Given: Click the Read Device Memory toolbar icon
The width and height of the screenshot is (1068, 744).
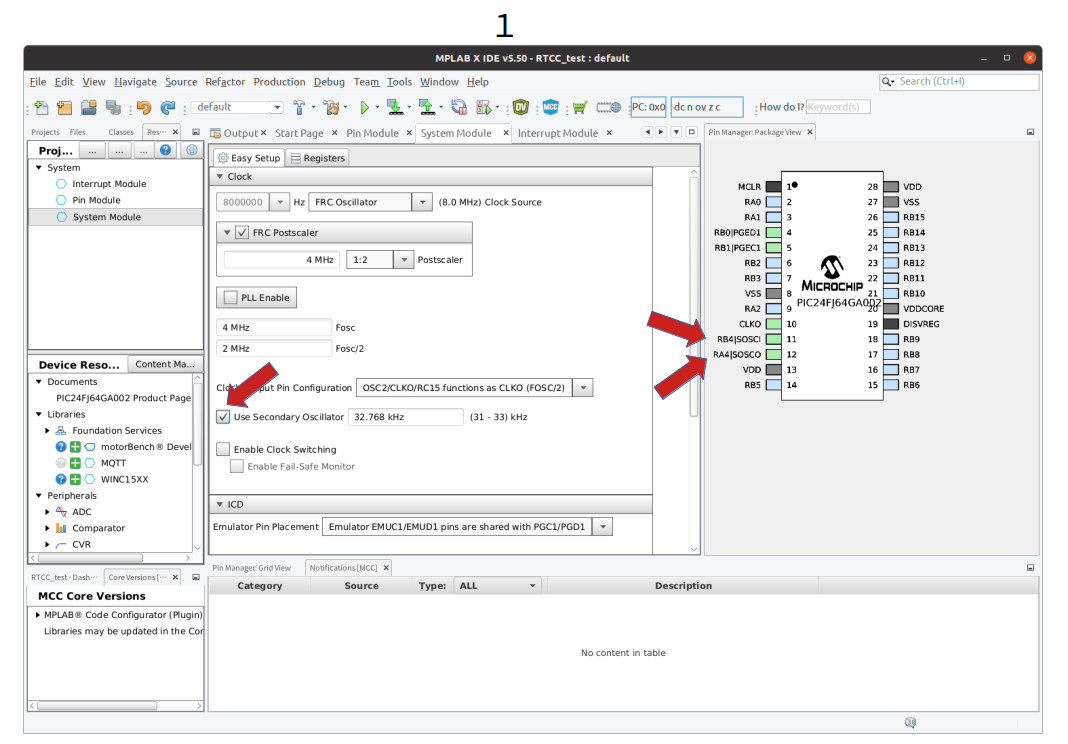Looking at the screenshot, I should (x=426, y=107).
